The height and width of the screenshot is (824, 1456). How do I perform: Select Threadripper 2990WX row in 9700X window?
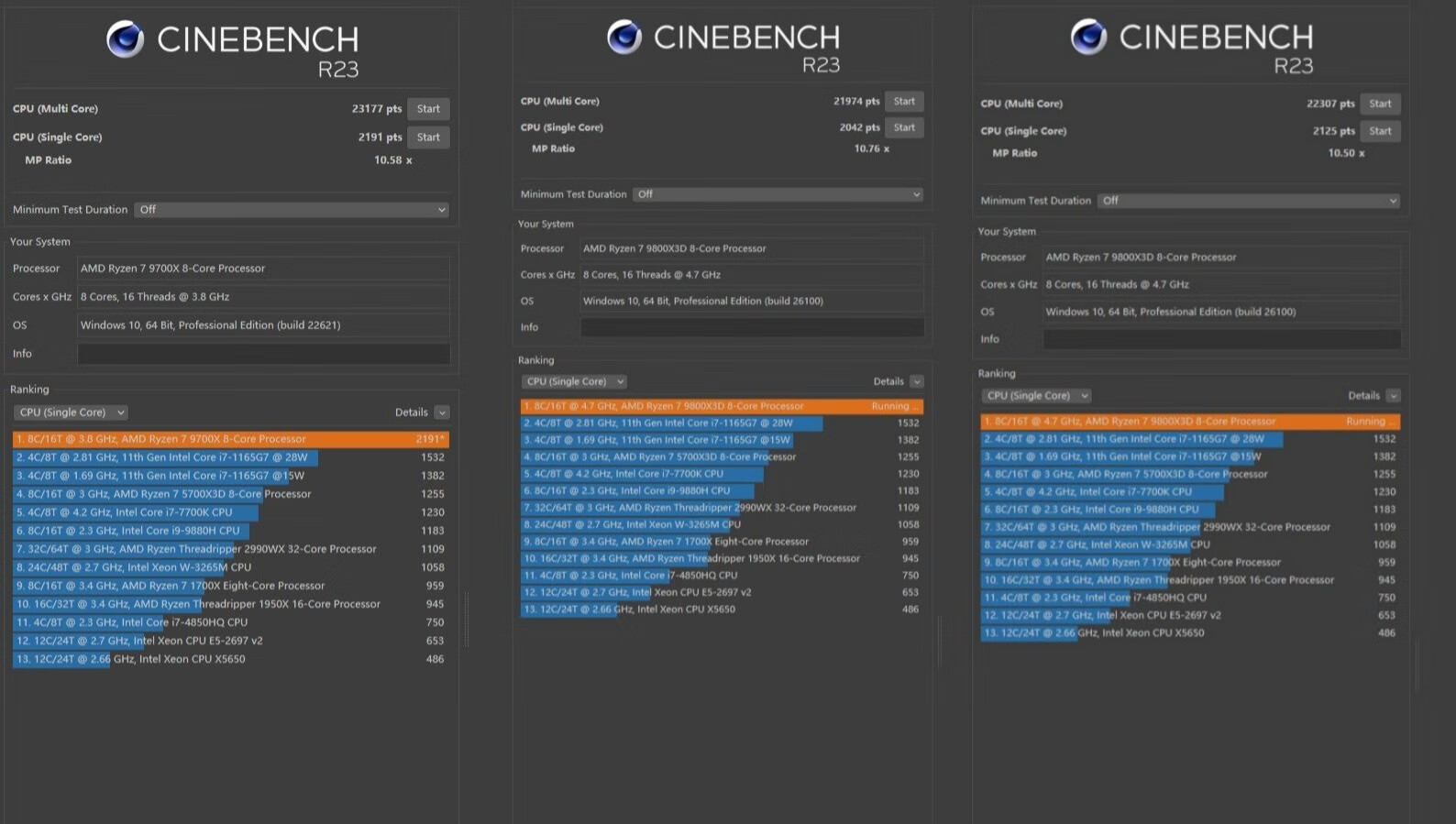231,549
